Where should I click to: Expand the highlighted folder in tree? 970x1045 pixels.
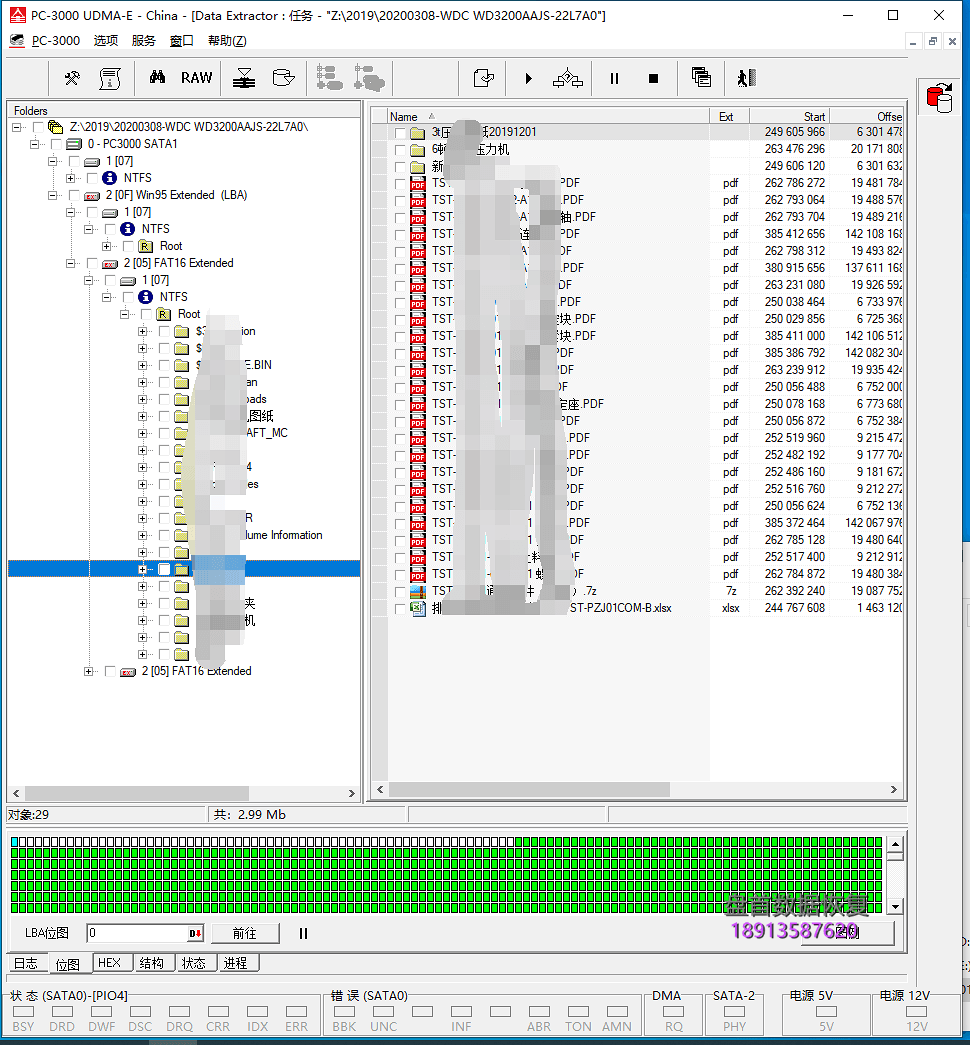coord(143,569)
